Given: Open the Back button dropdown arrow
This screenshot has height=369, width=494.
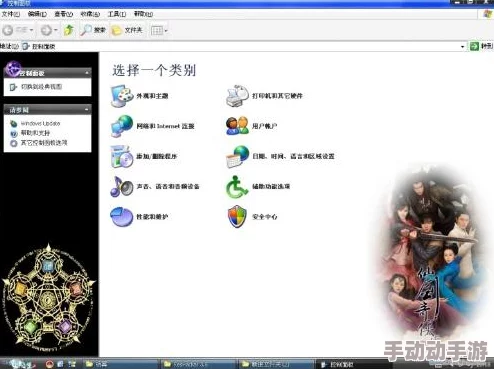Looking at the screenshot, I should [32, 30].
